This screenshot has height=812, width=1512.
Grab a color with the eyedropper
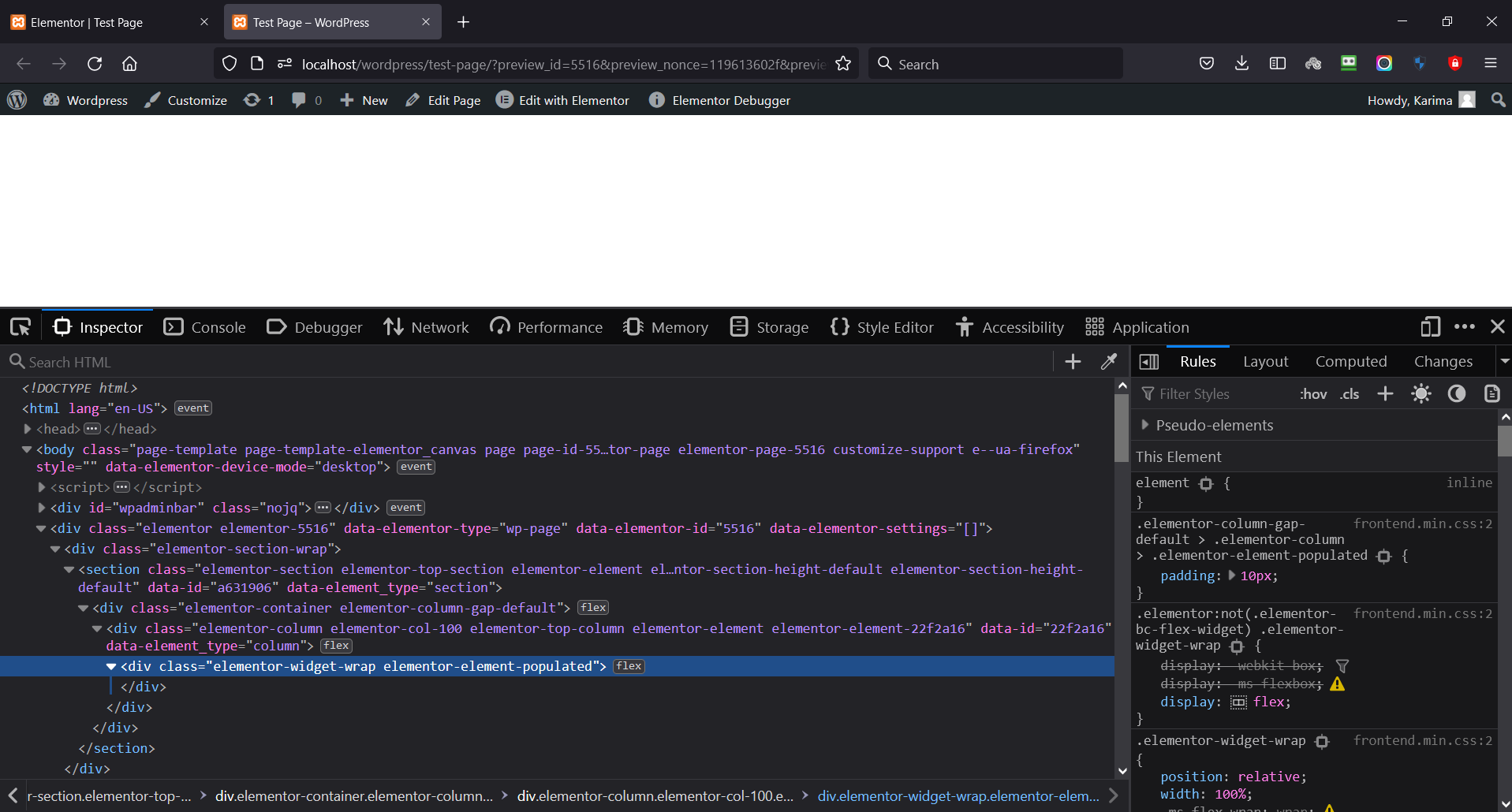[1109, 362]
